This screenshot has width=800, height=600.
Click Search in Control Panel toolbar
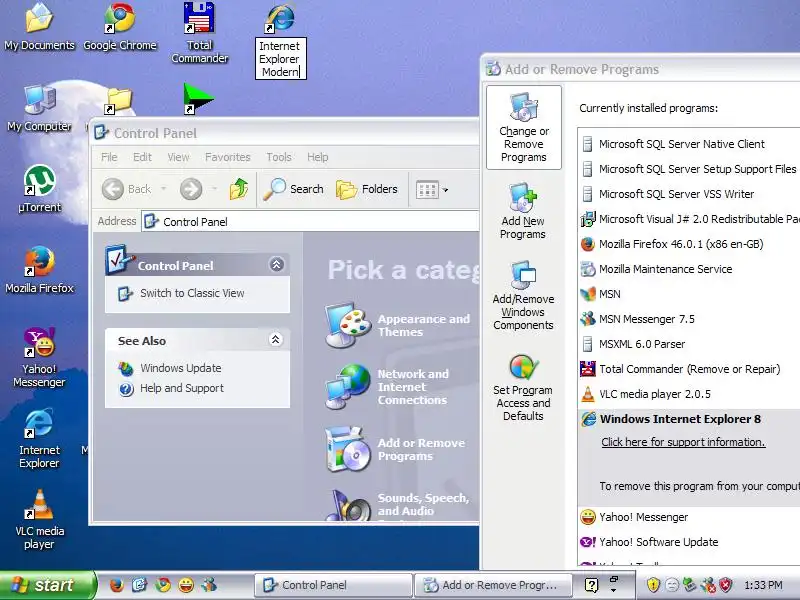[x=294, y=189]
